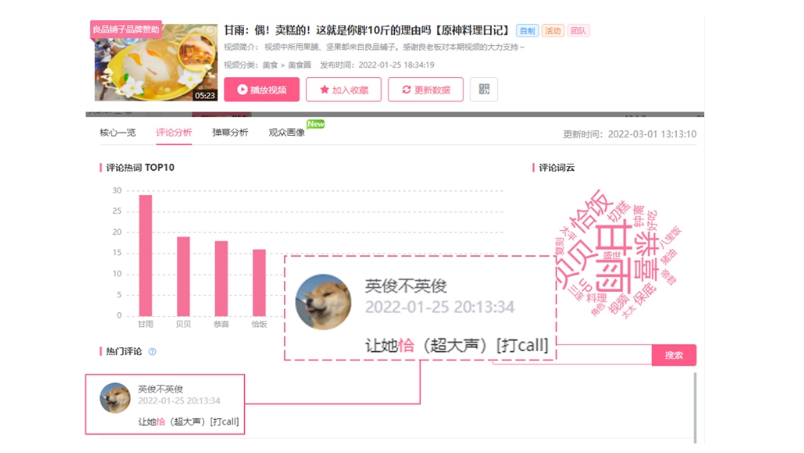Click the QR code icon button
This screenshot has height=453, width=804.
484,89
